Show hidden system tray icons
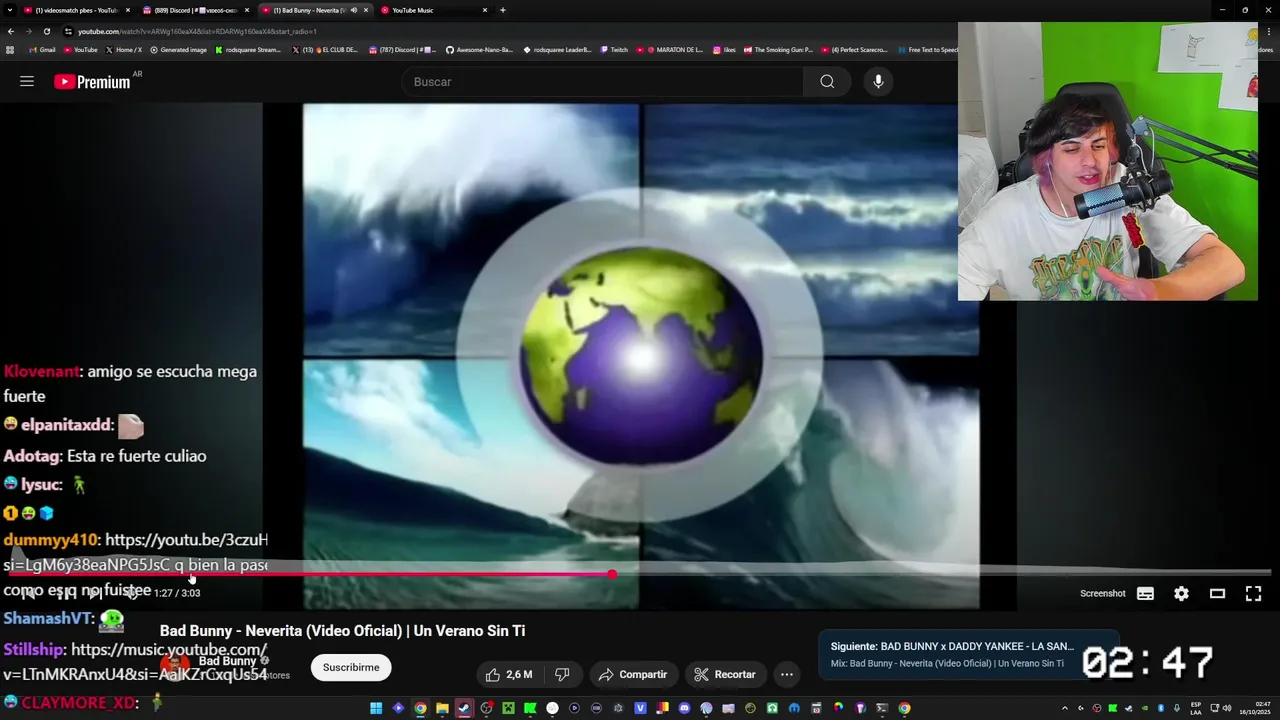 pos(1065,708)
